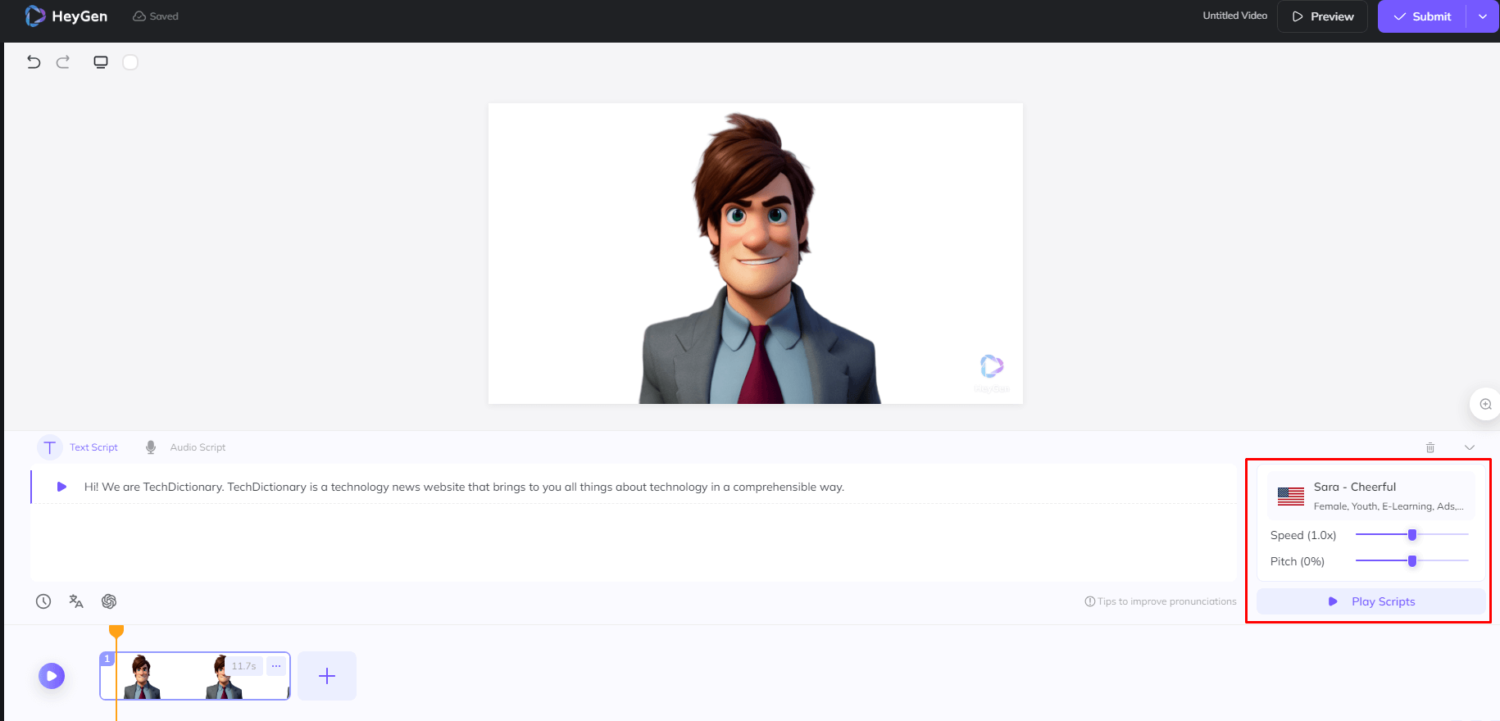Switch to the Text Script tab
The width and height of the screenshot is (1500, 721).
pos(78,447)
